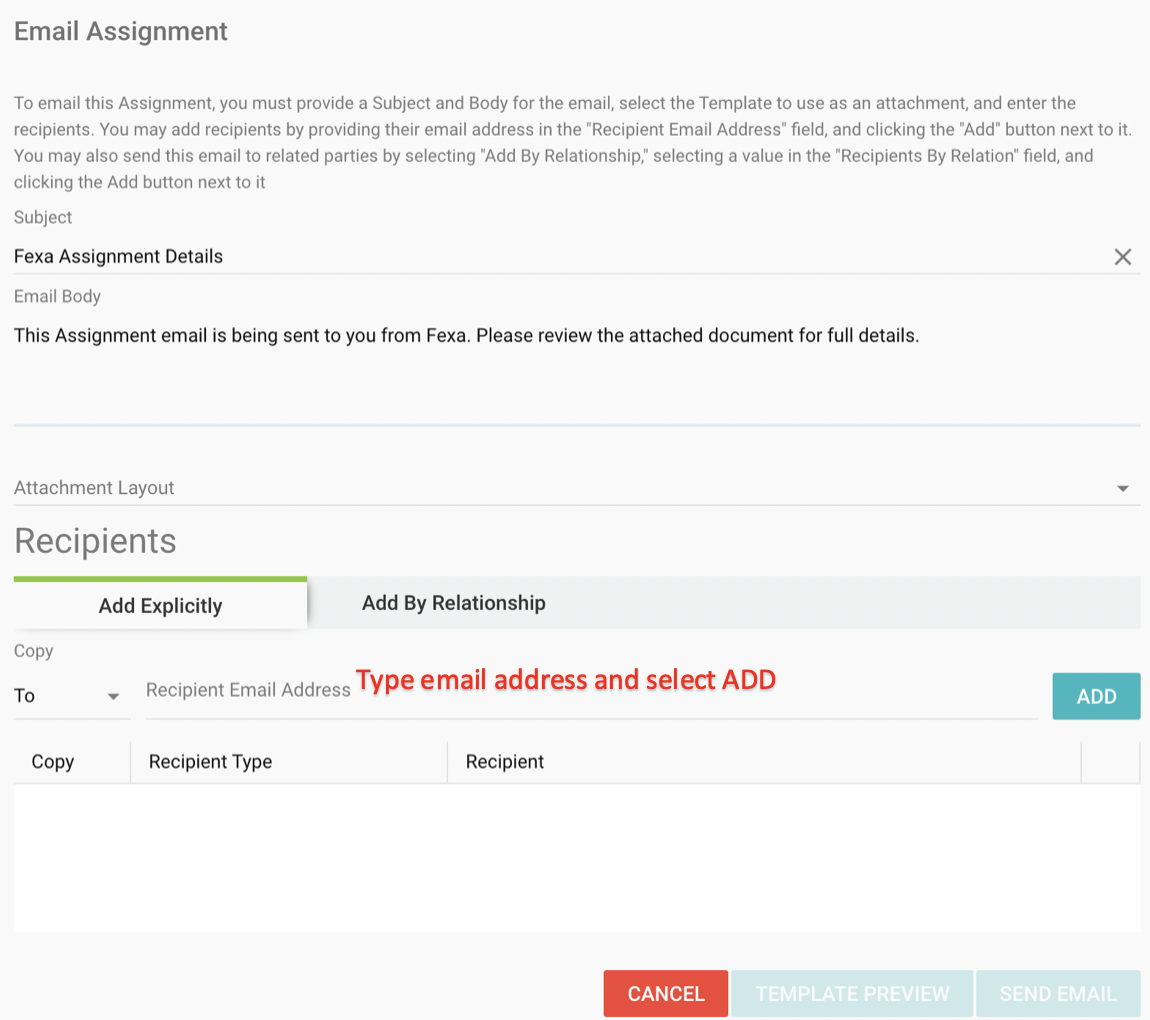Switch to the Add By Relationship tab

(453, 603)
